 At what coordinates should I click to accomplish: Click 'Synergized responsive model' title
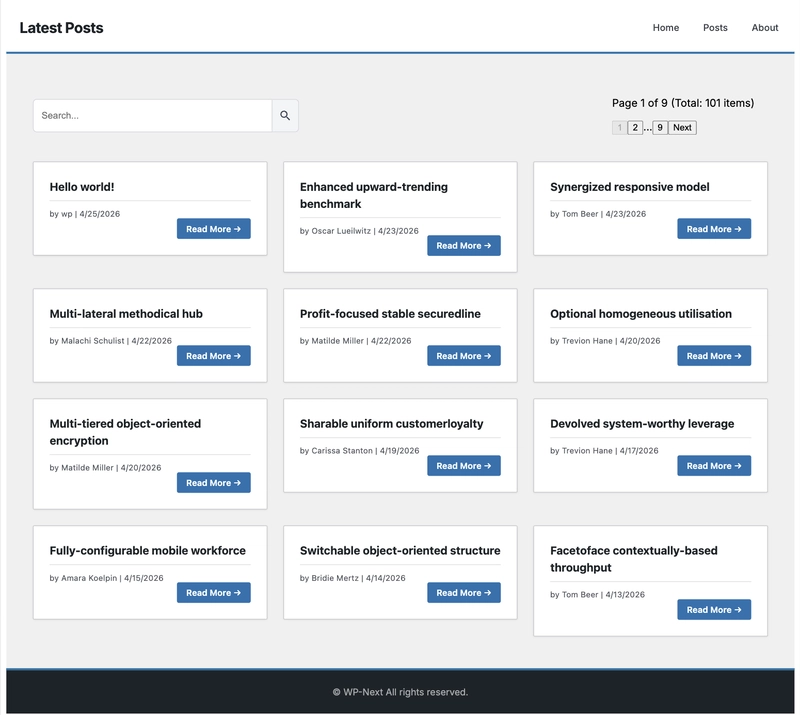(x=630, y=187)
